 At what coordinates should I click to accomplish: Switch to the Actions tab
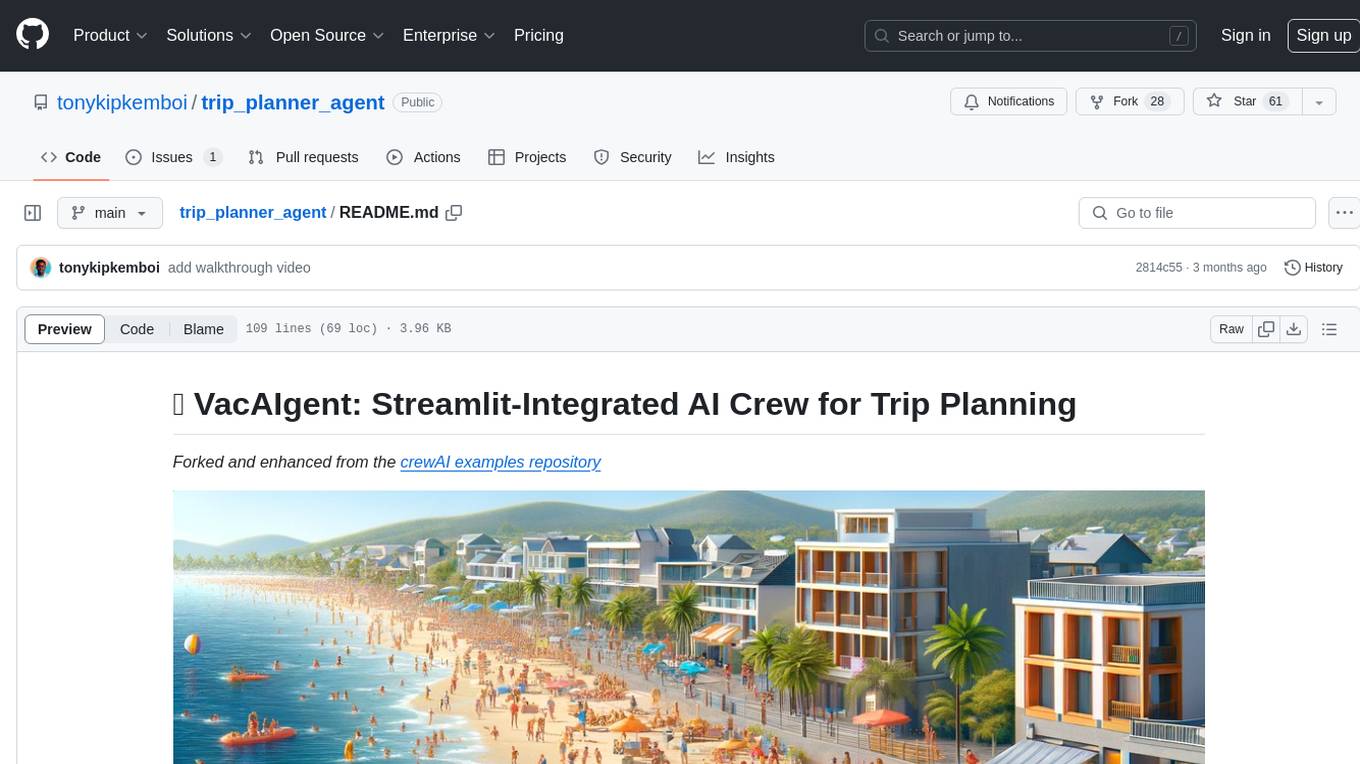click(423, 157)
